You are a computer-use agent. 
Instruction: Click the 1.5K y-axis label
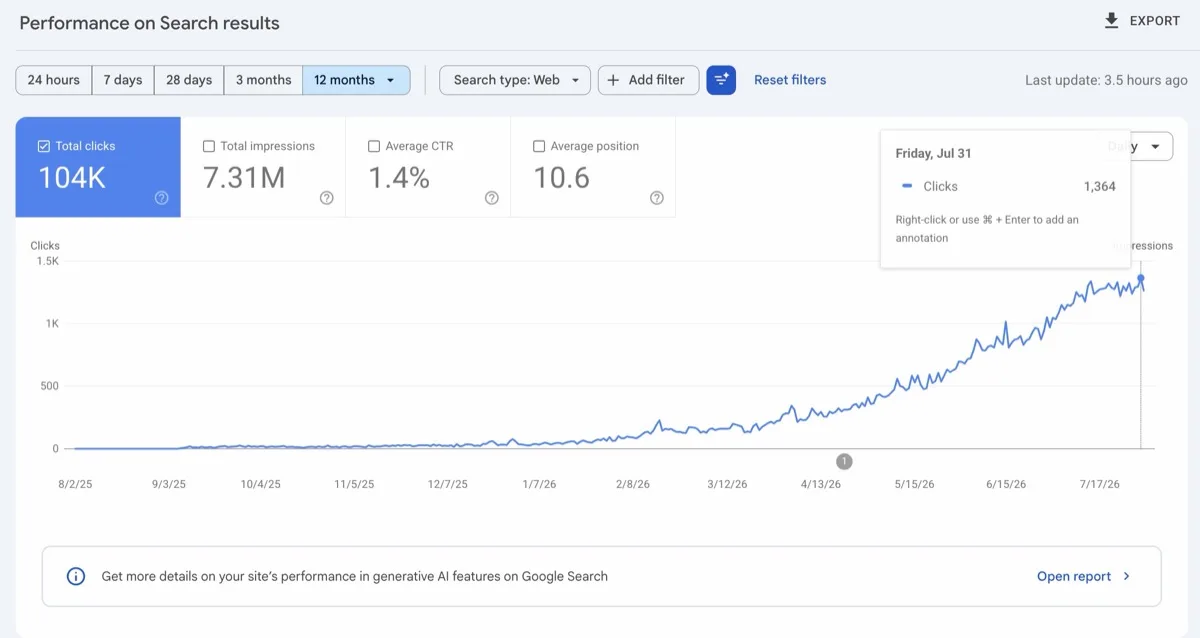click(48, 261)
